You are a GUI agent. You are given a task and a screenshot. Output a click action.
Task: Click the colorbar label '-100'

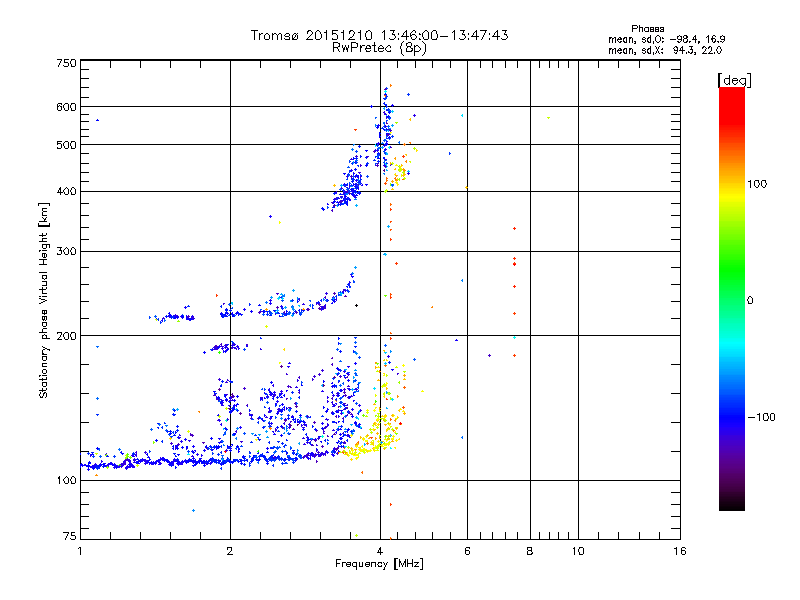(761, 417)
